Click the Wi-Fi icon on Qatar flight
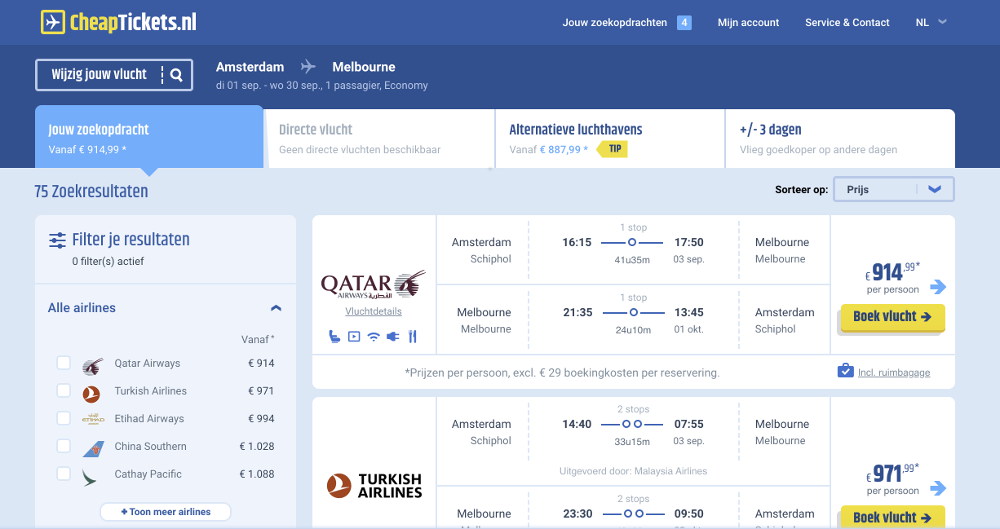Viewport: 1000px width, 529px height. 374,337
